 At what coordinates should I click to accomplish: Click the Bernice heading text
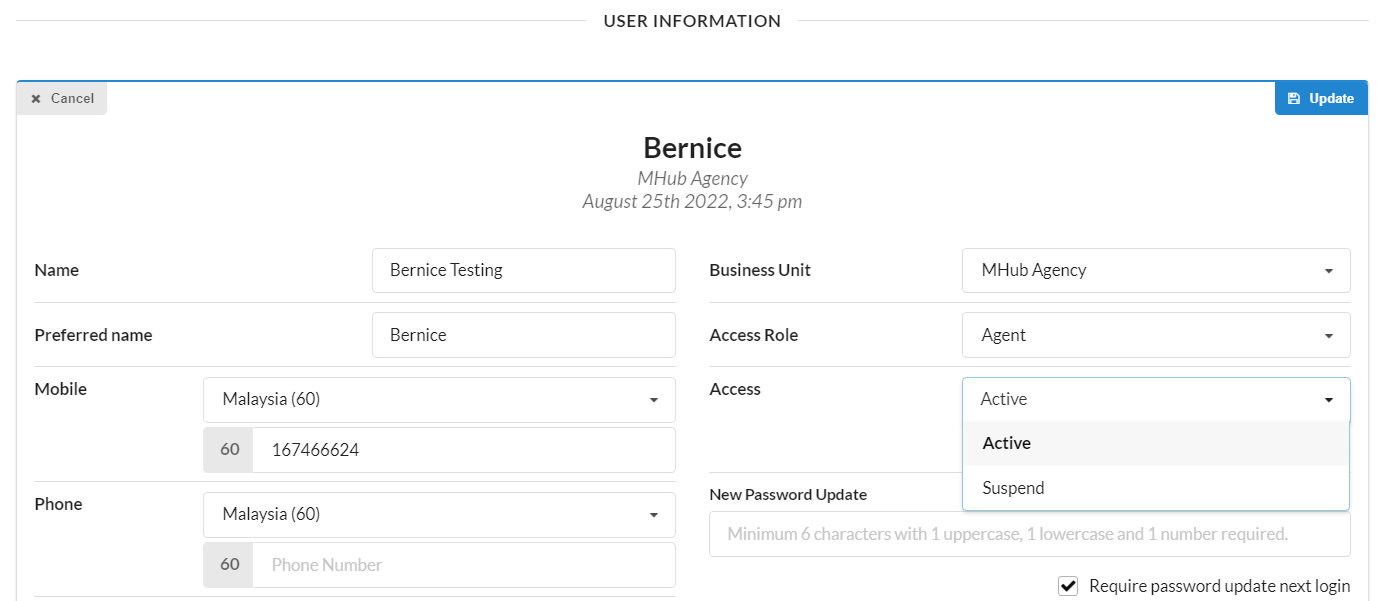[x=692, y=148]
